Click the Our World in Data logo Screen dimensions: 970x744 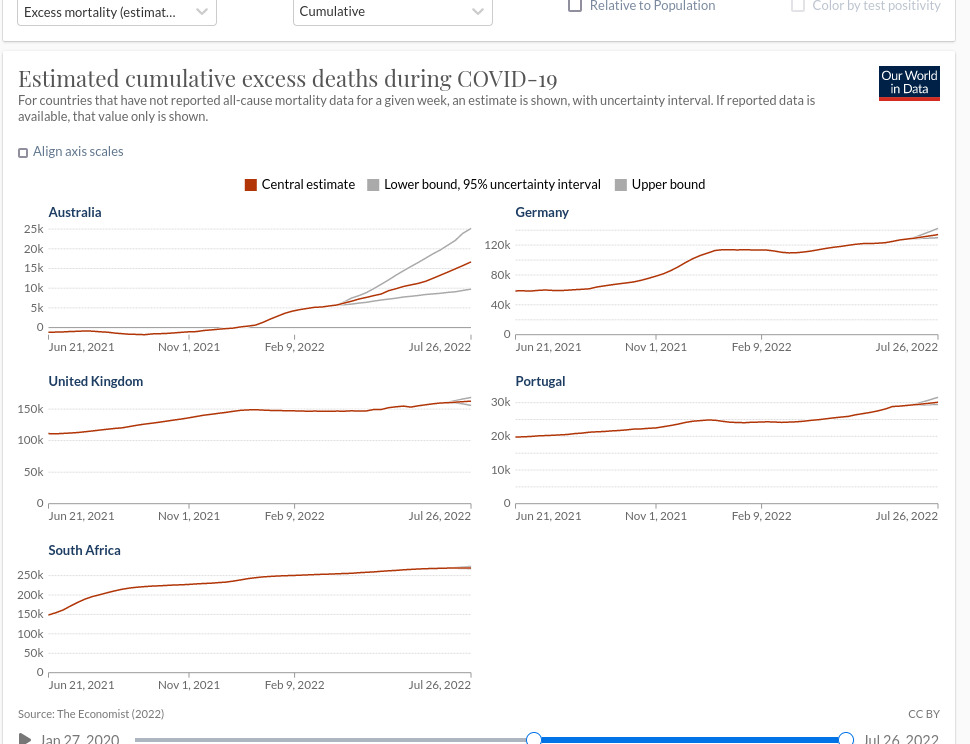(x=909, y=83)
